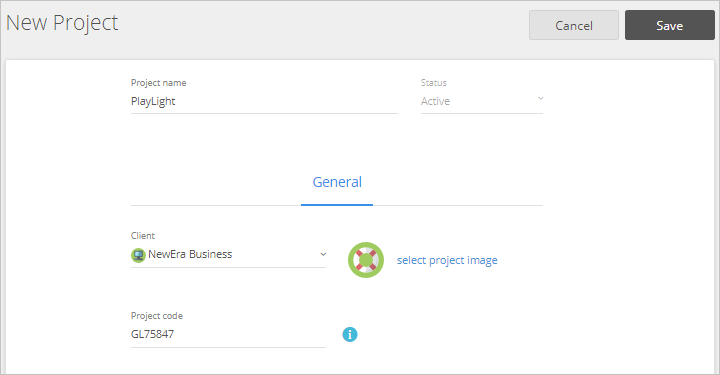Expand the Client dropdown arrow
The width and height of the screenshot is (720, 375).
tap(323, 254)
